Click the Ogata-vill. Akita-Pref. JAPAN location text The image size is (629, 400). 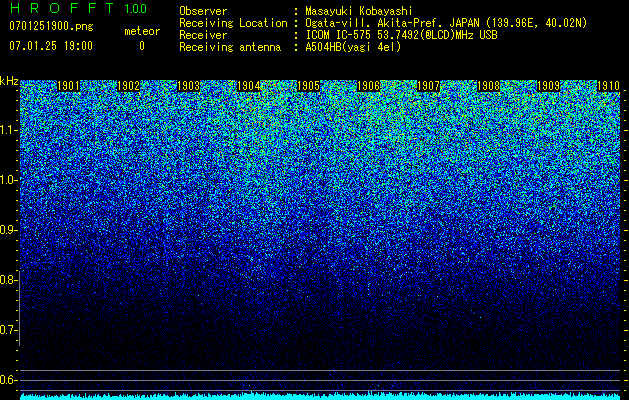click(x=446, y=23)
